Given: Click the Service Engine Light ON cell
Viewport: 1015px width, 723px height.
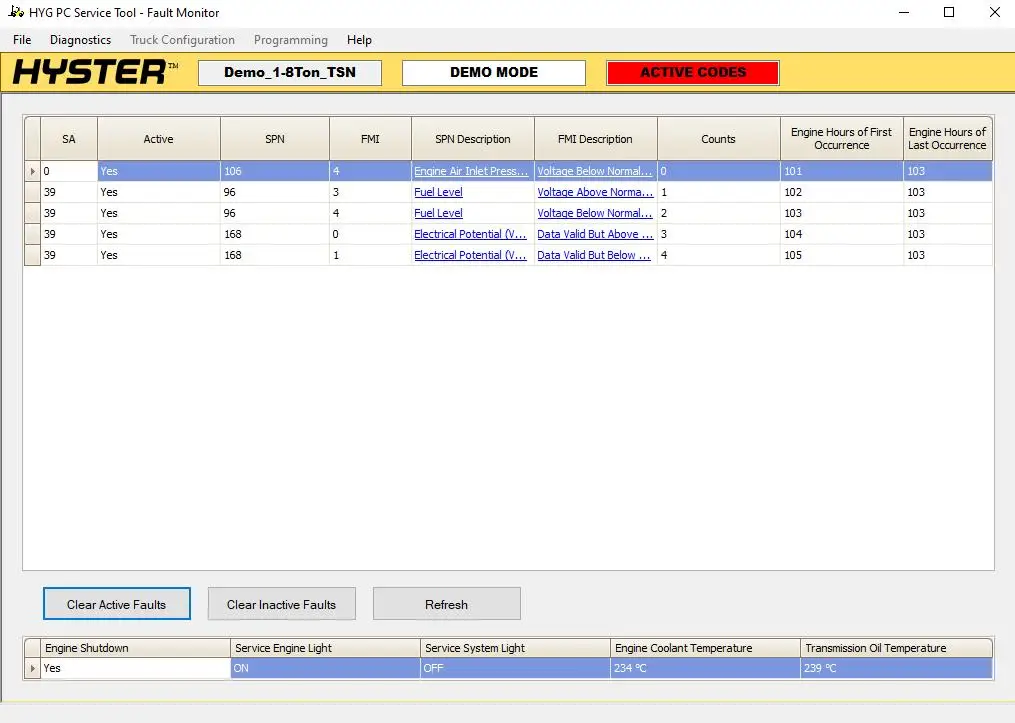Looking at the screenshot, I should tap(325, 668).
